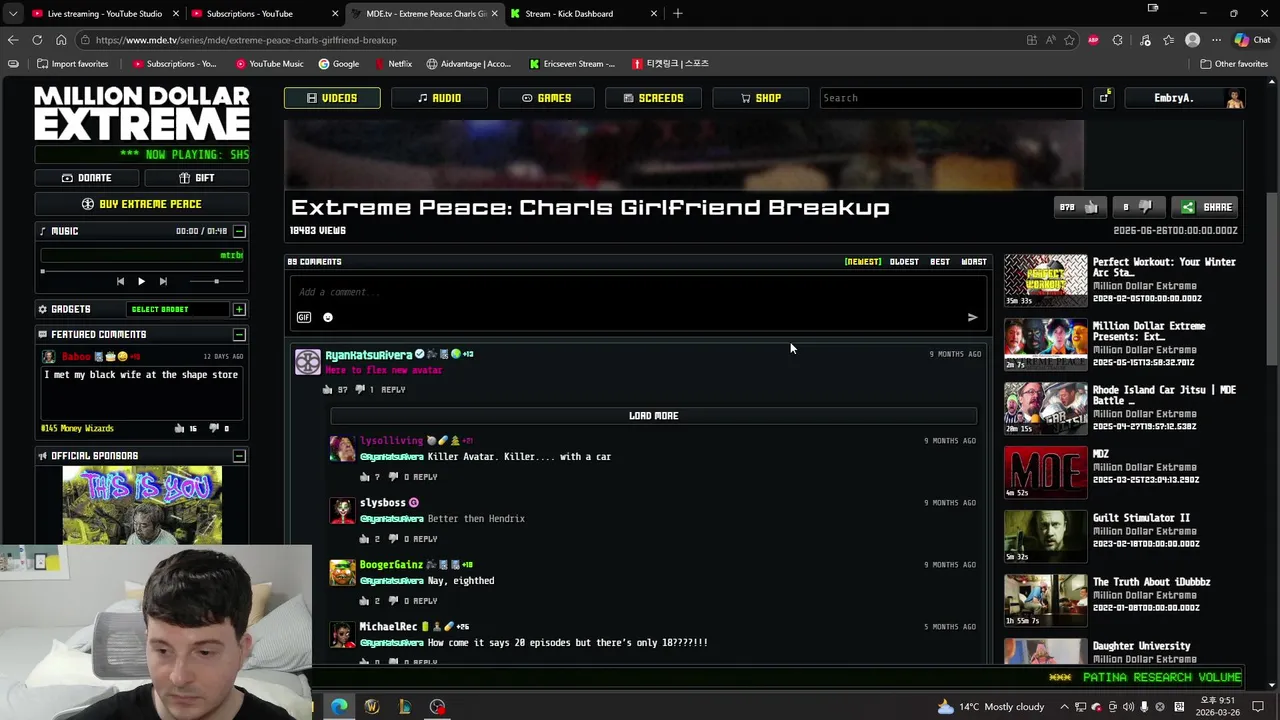Open Perfect Workout video thumbnail
Image resolution: width=1280 pixels, height=720 pixels.
click(1045, 280)
